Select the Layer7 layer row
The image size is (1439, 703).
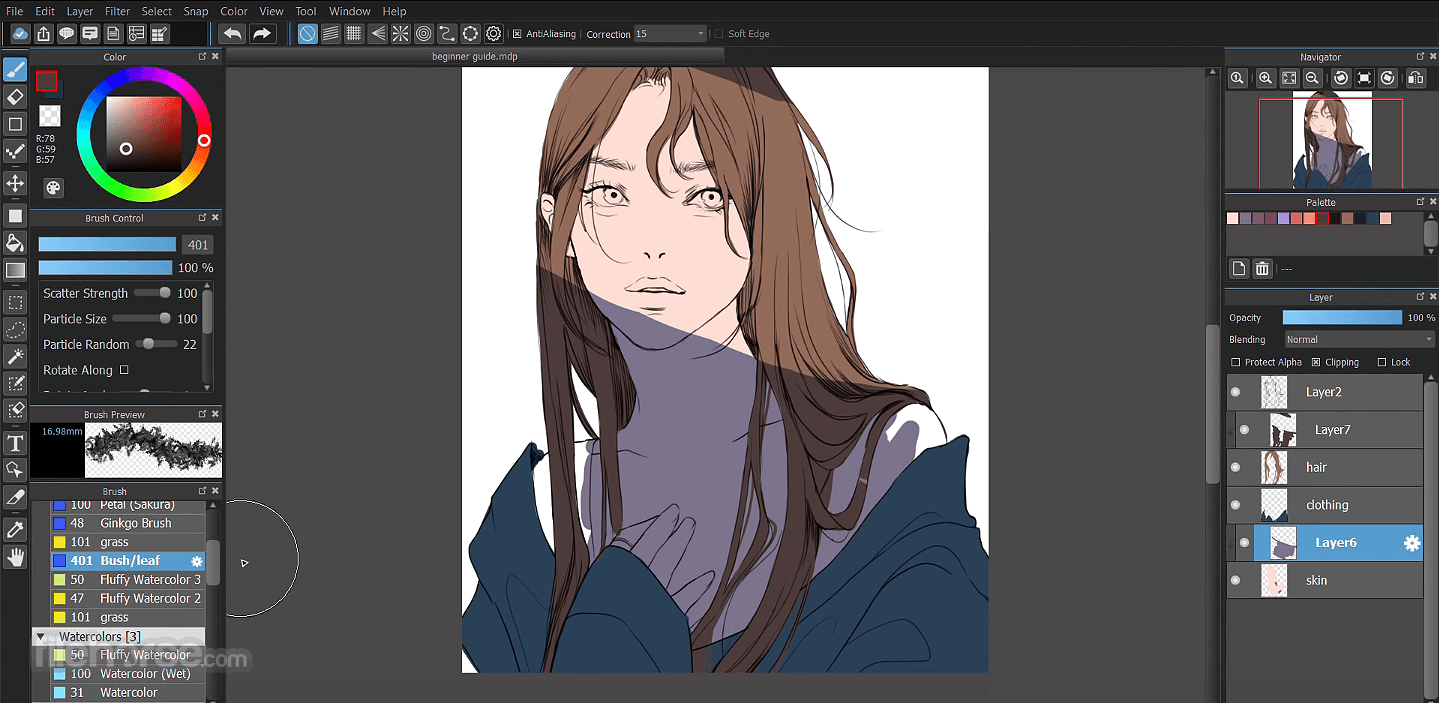pos(1328,430)
